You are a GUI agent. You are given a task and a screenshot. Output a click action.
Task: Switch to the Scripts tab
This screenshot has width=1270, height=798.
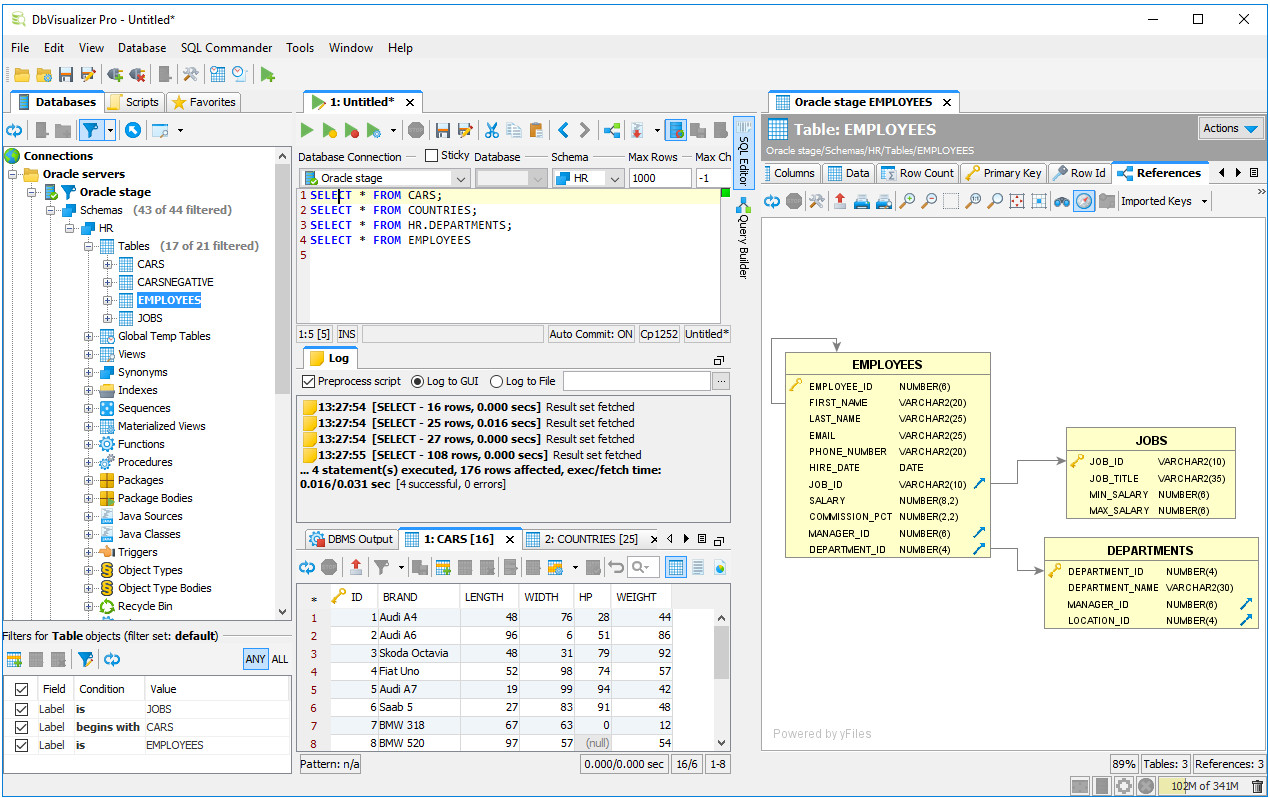click(x=133, y=102)
